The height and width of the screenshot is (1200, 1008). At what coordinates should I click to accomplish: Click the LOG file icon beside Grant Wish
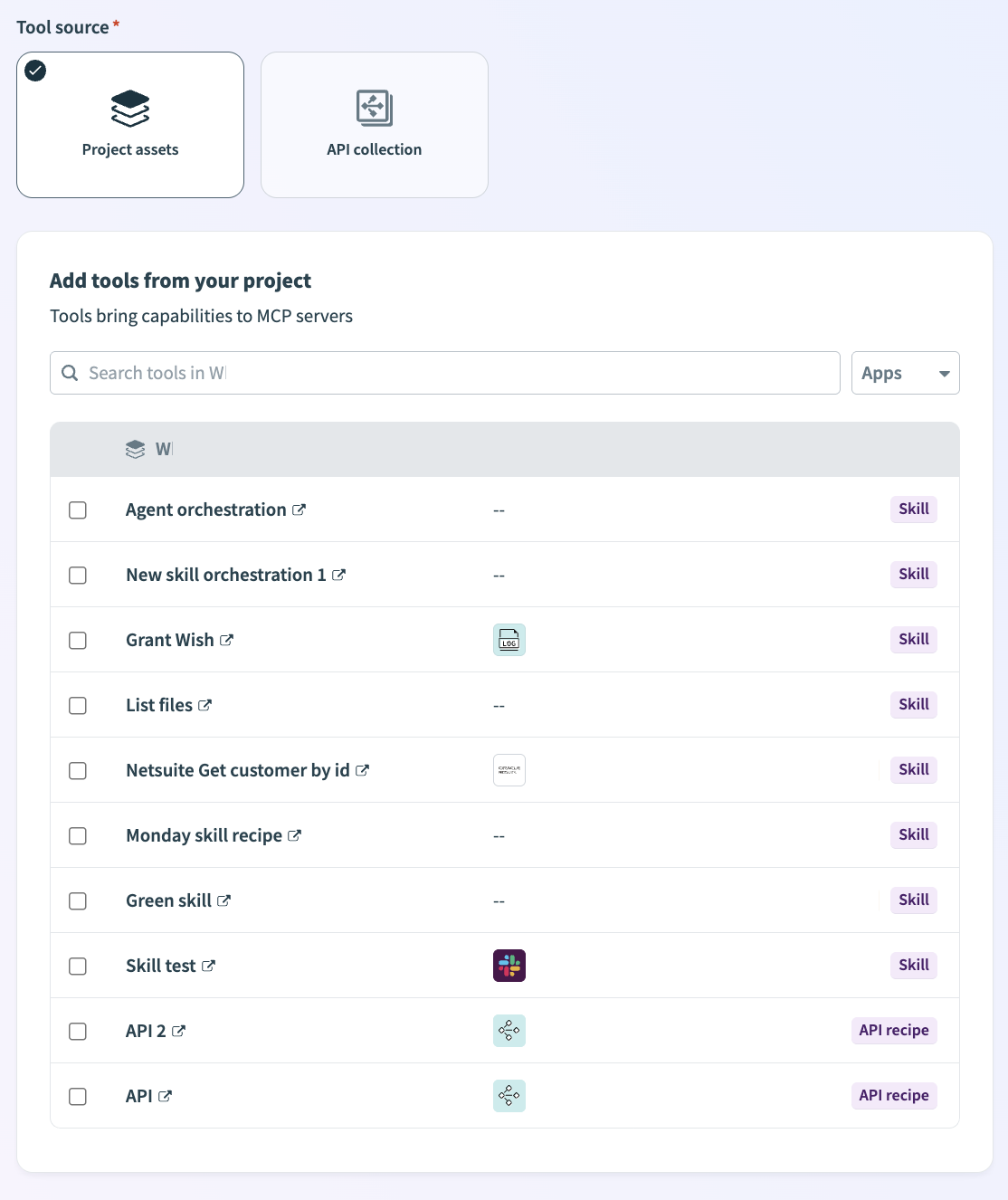click(509, 639)
